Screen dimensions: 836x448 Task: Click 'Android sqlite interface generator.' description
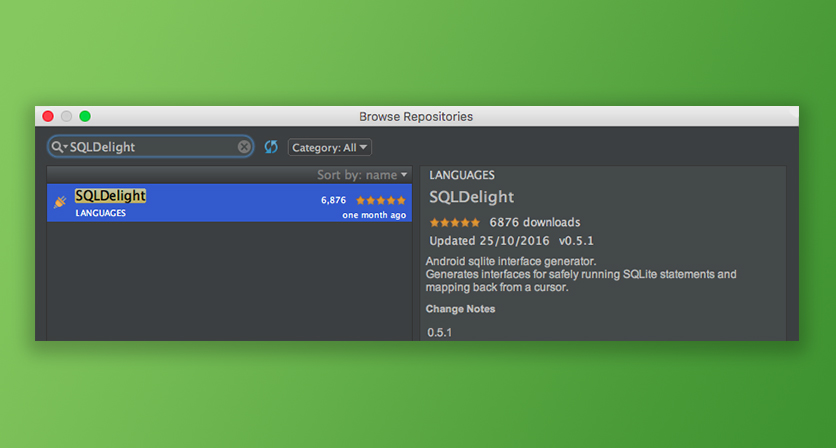[x=511, y=261]
